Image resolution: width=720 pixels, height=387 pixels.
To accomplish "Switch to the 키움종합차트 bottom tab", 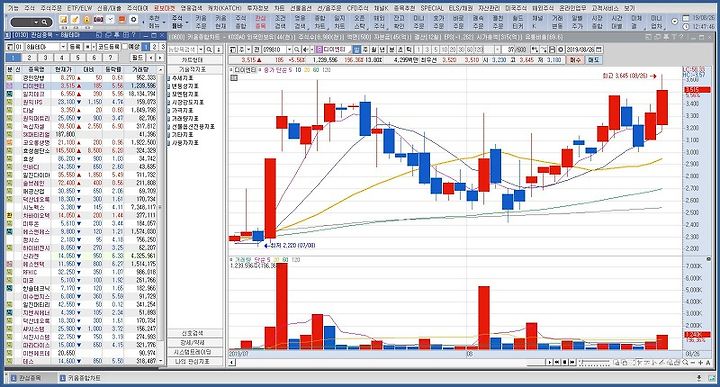I will [x=80, y=378].
